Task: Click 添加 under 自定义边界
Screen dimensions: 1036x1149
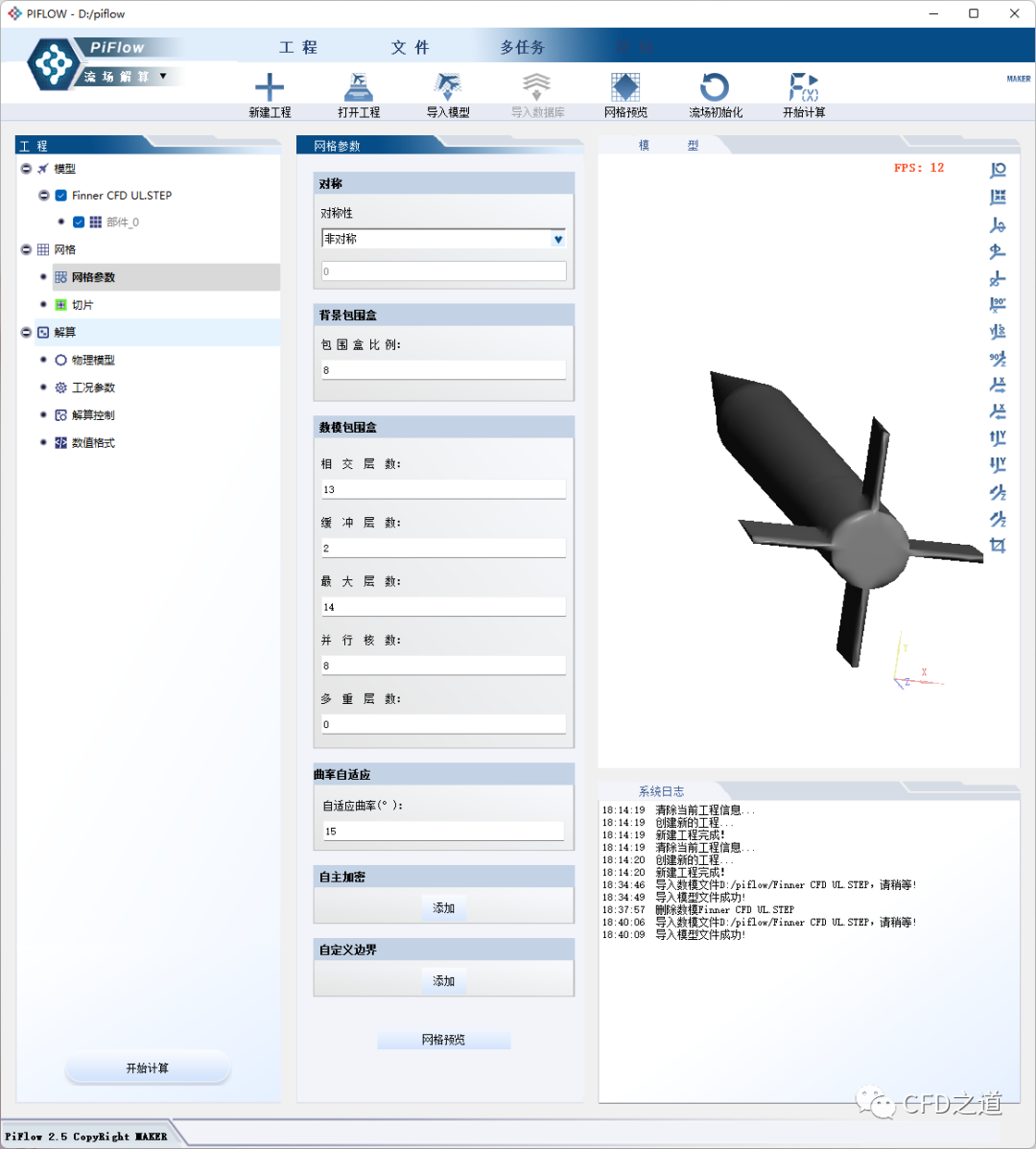Action: (x=443, y=980)
